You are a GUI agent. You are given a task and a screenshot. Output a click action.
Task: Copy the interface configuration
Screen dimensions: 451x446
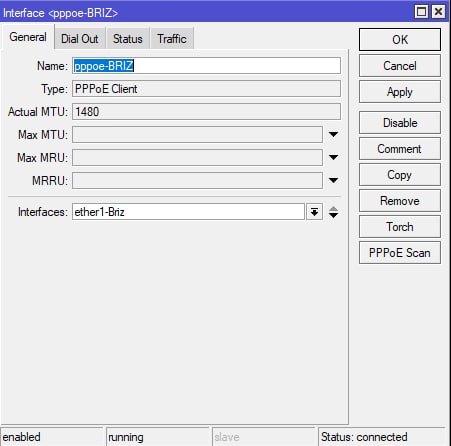(400, 175)
